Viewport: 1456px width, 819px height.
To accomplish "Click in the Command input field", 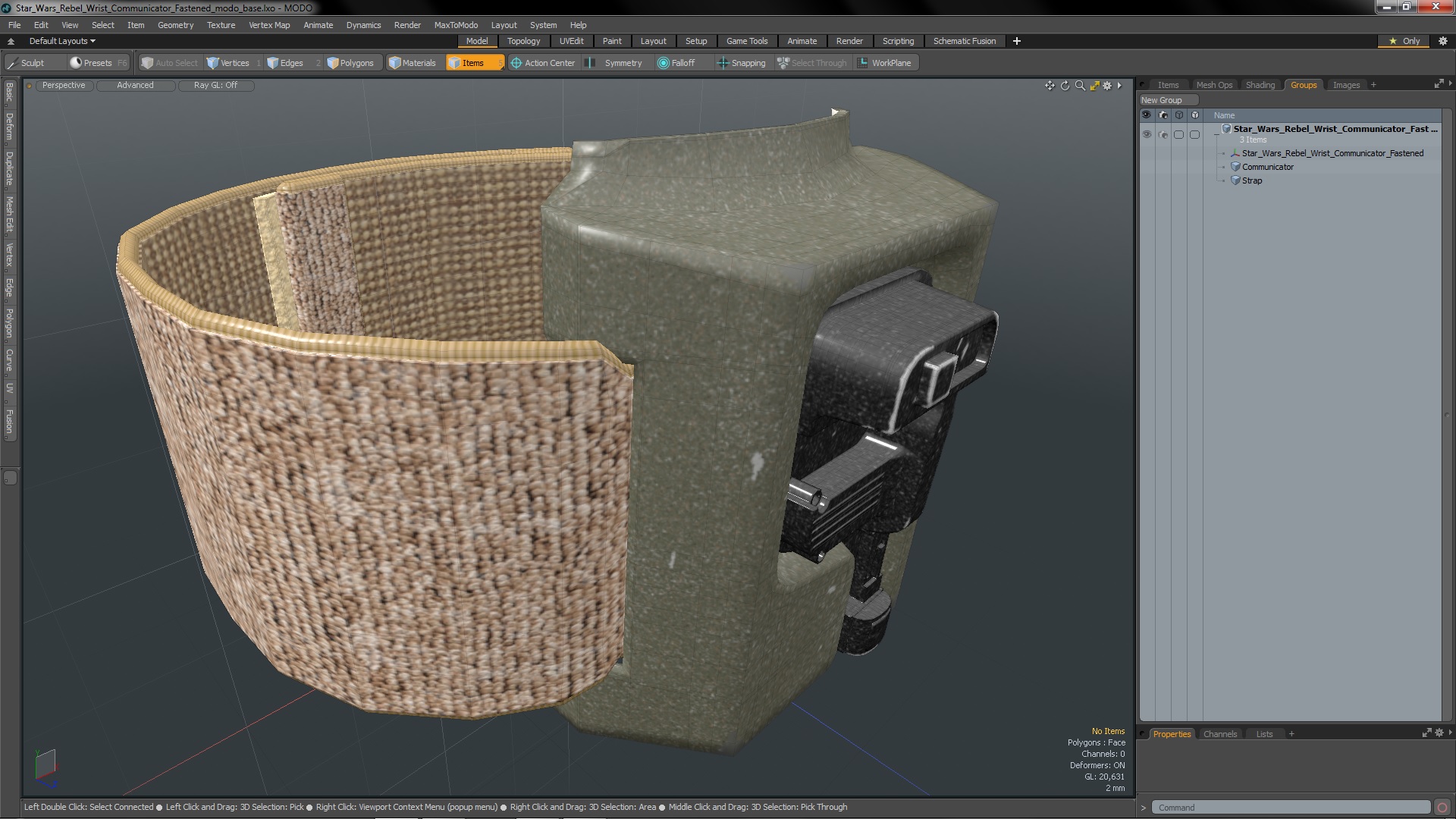I will click(x=1291, y=808).
